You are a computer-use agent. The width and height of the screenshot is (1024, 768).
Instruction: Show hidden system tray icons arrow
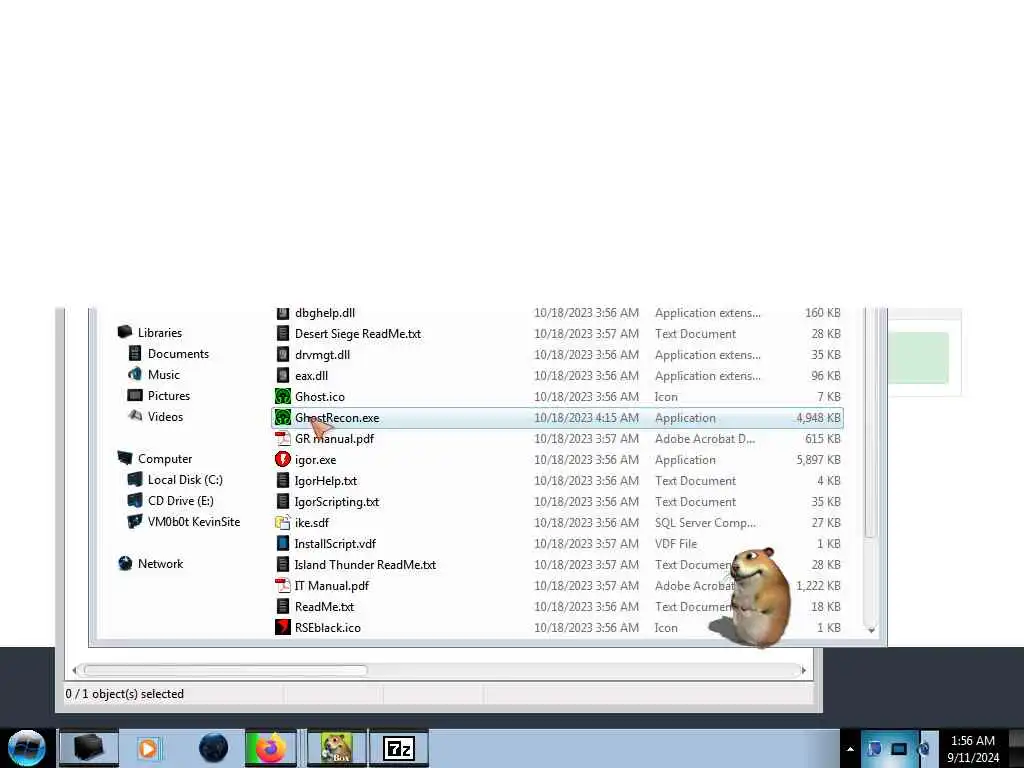[850, 749]
